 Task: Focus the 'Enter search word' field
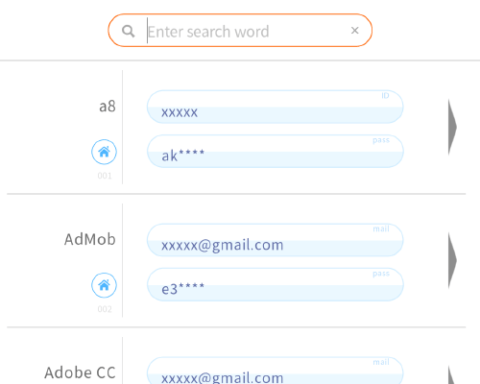pos(245,31)
